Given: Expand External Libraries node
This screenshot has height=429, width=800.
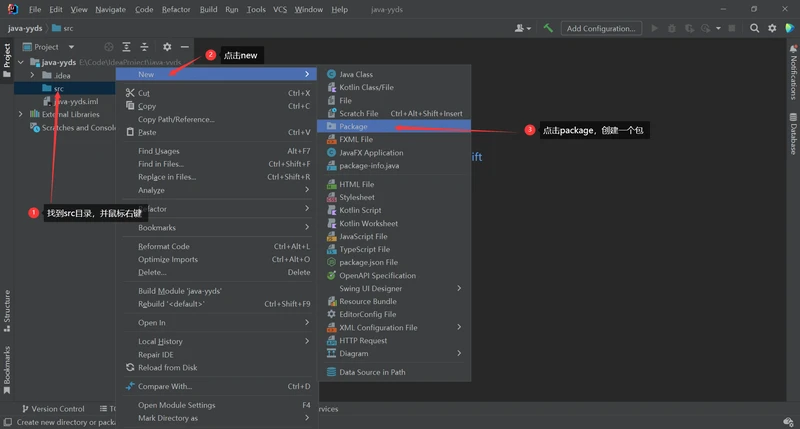Looking at the screenshot, I should click(21, 114).
